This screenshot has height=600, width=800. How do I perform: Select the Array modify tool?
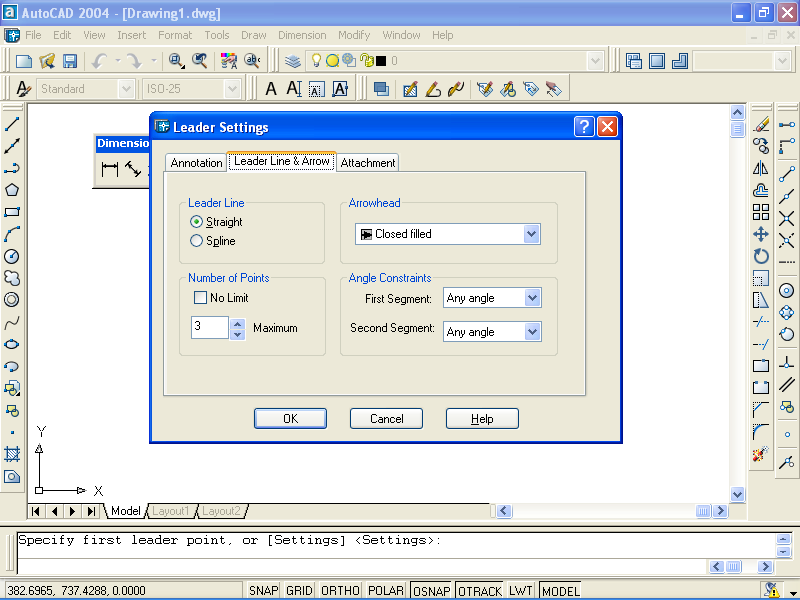761,212
